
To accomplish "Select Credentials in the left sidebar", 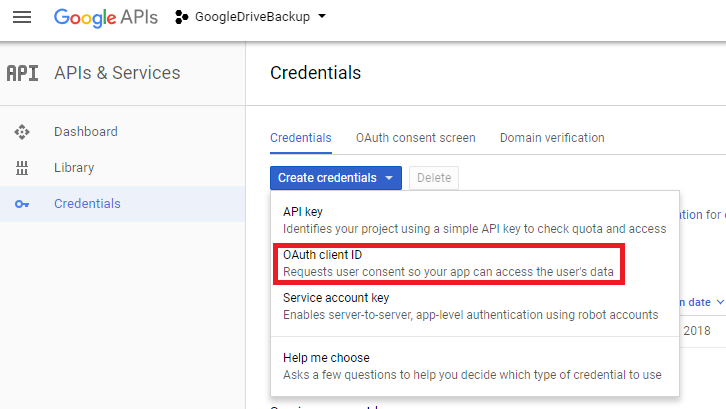I will [122, 204].
